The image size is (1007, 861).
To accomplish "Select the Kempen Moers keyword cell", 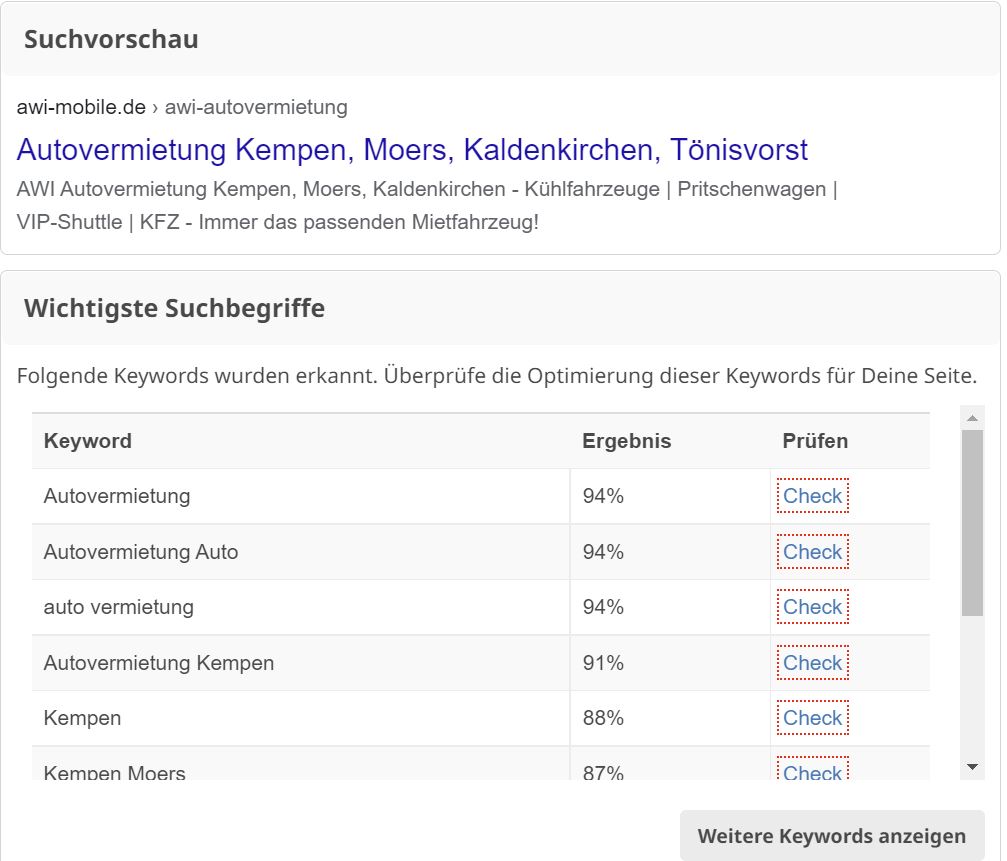I will point(301,763).
